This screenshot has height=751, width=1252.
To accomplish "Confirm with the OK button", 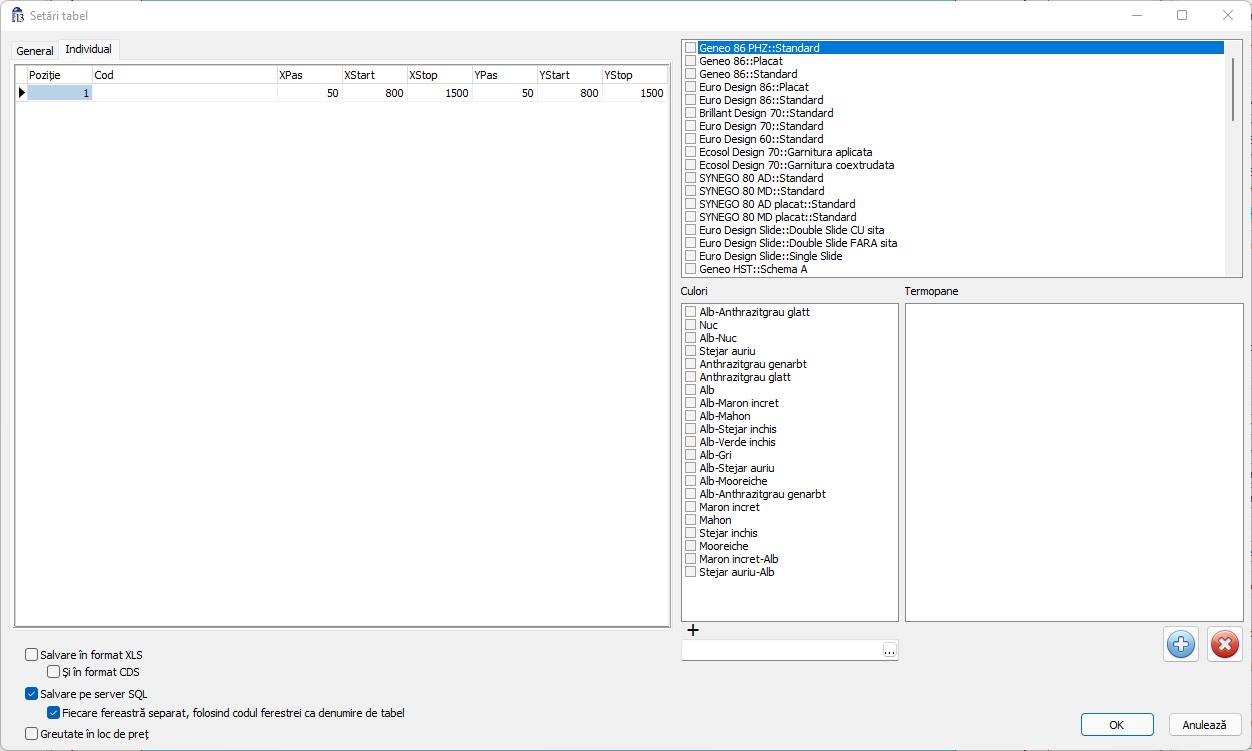I will coord(1116,725).
